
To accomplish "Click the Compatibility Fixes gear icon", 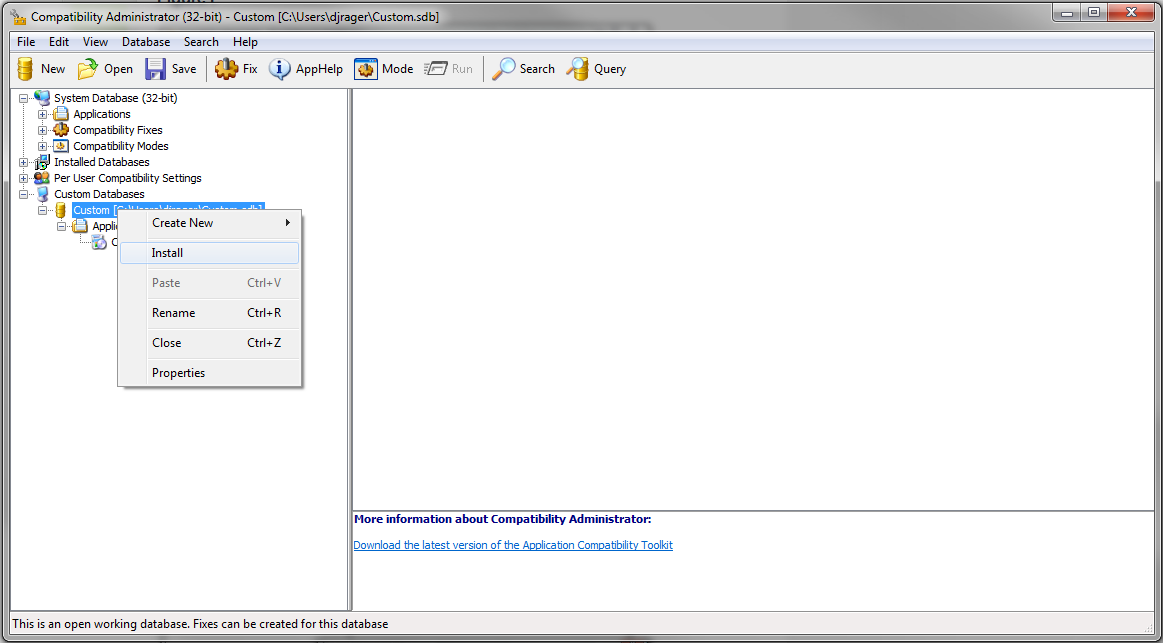I will point(61,130).
